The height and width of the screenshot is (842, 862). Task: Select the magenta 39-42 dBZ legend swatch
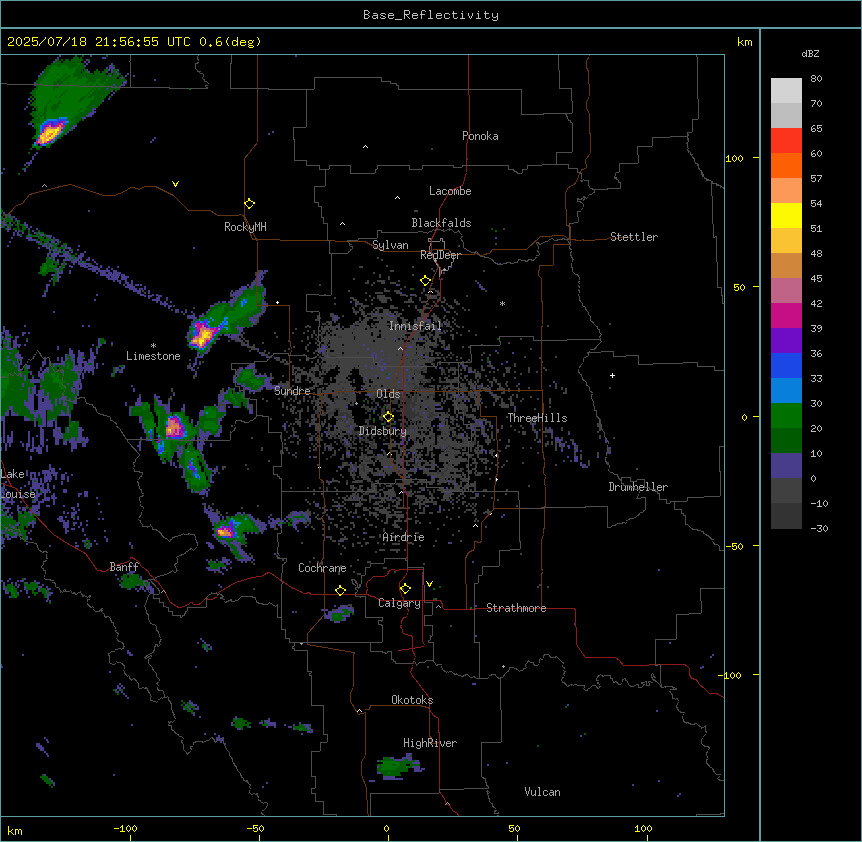pyautogui.click(x=786, y=315)
